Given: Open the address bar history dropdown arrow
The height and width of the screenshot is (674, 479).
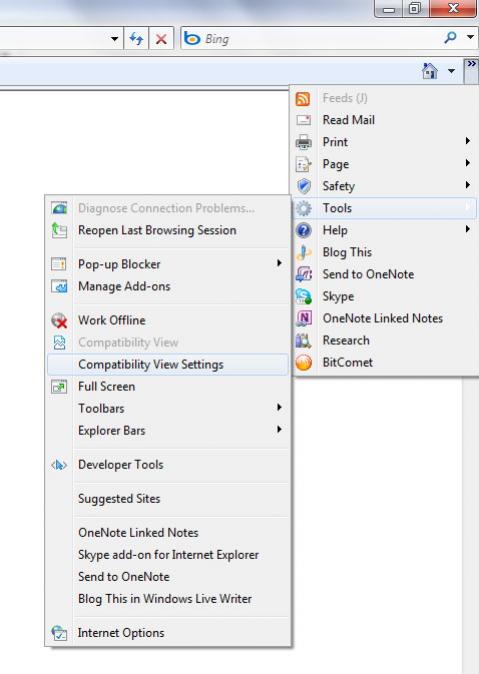Looking at the screenshot, I should point(114,39).
